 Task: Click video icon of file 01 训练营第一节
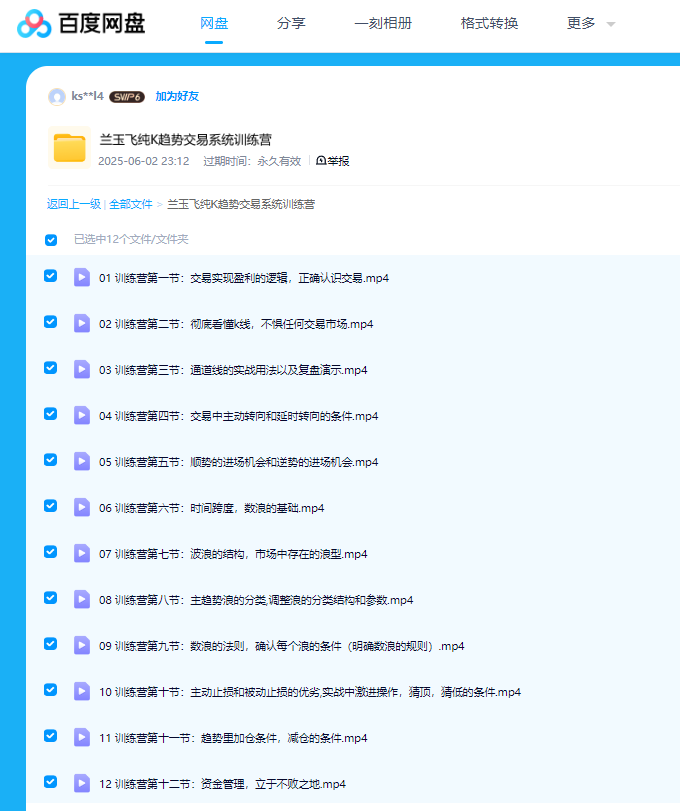click(82, 277)
